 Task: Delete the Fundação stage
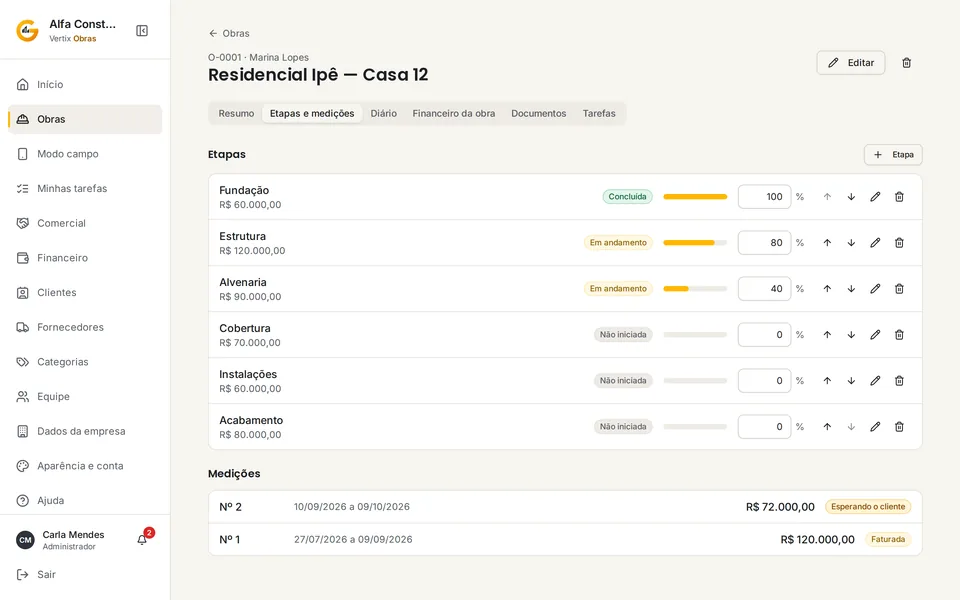(899, 197)
